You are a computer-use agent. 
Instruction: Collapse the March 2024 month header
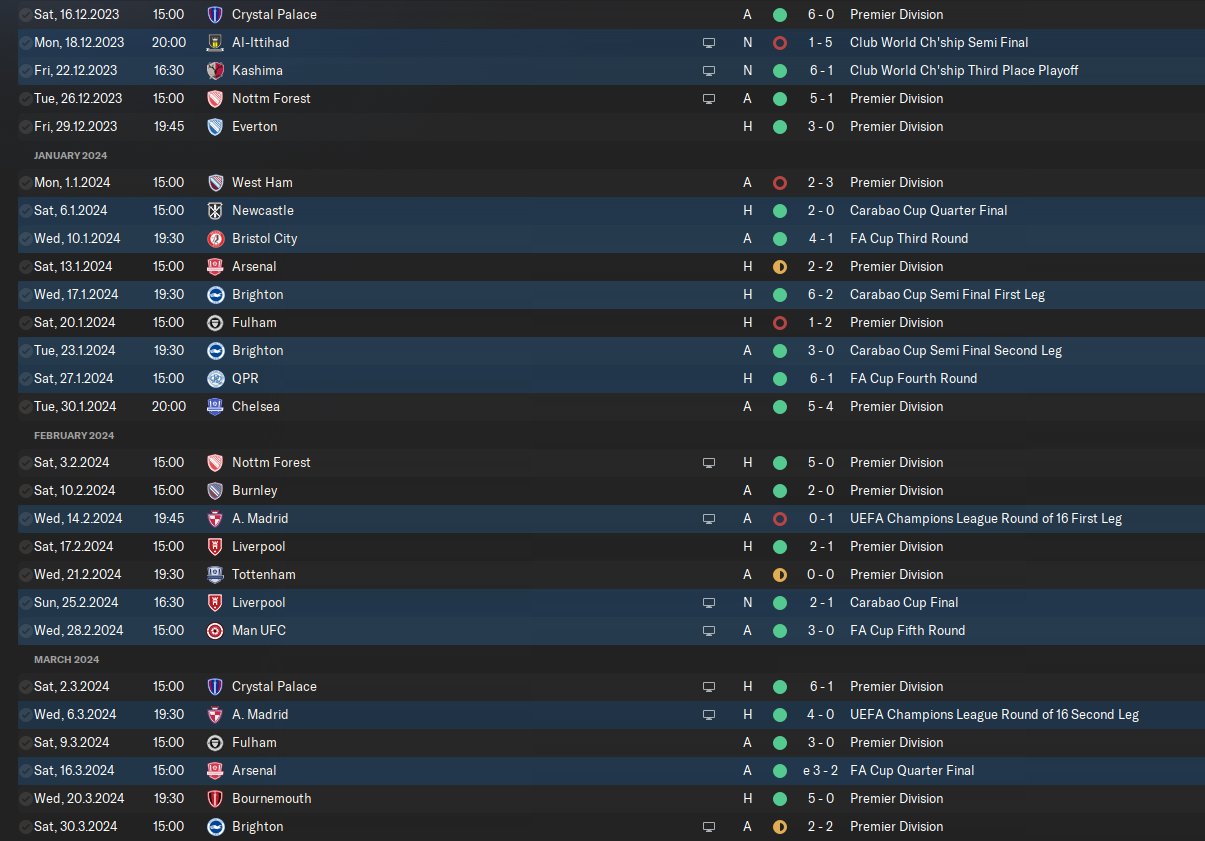pos(67,659)
